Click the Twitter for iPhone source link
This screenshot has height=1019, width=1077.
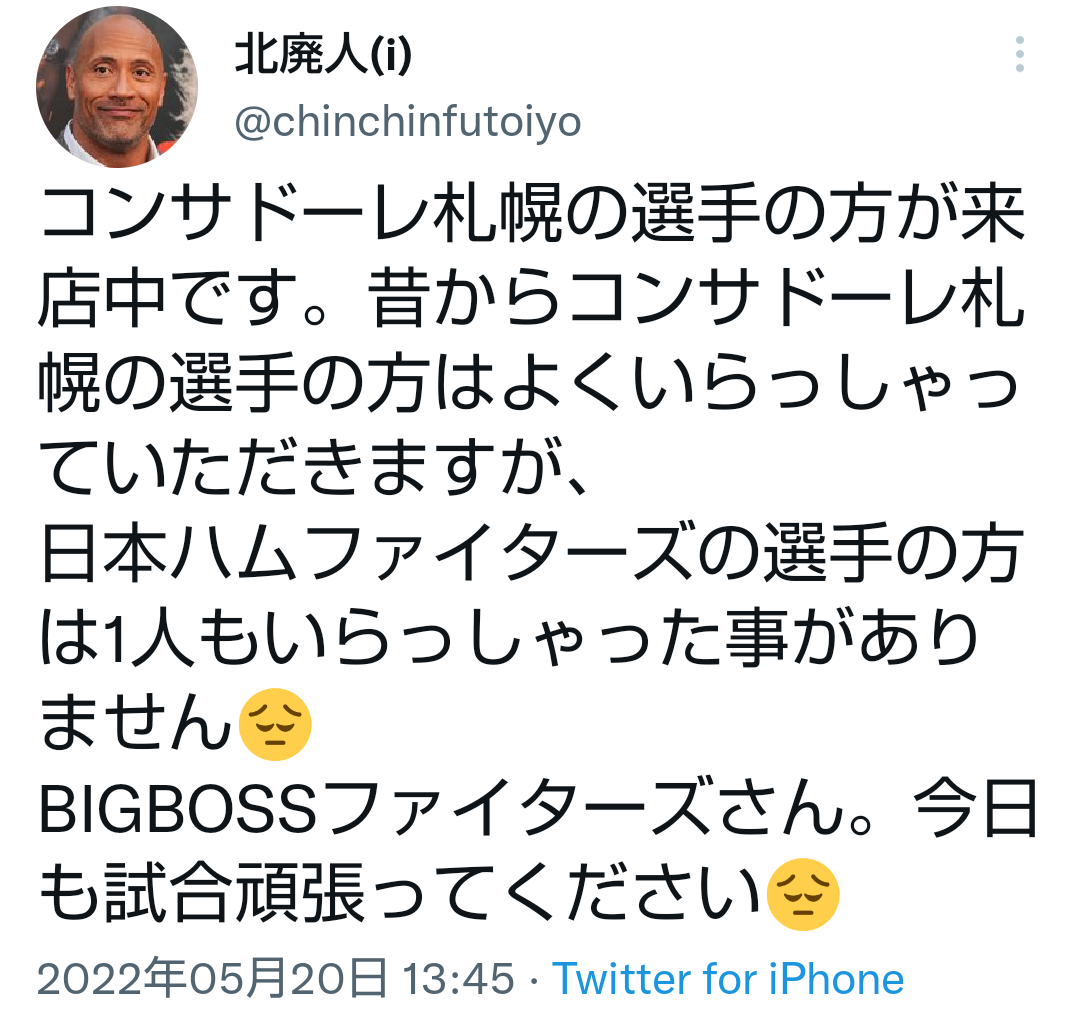[728, 978]
